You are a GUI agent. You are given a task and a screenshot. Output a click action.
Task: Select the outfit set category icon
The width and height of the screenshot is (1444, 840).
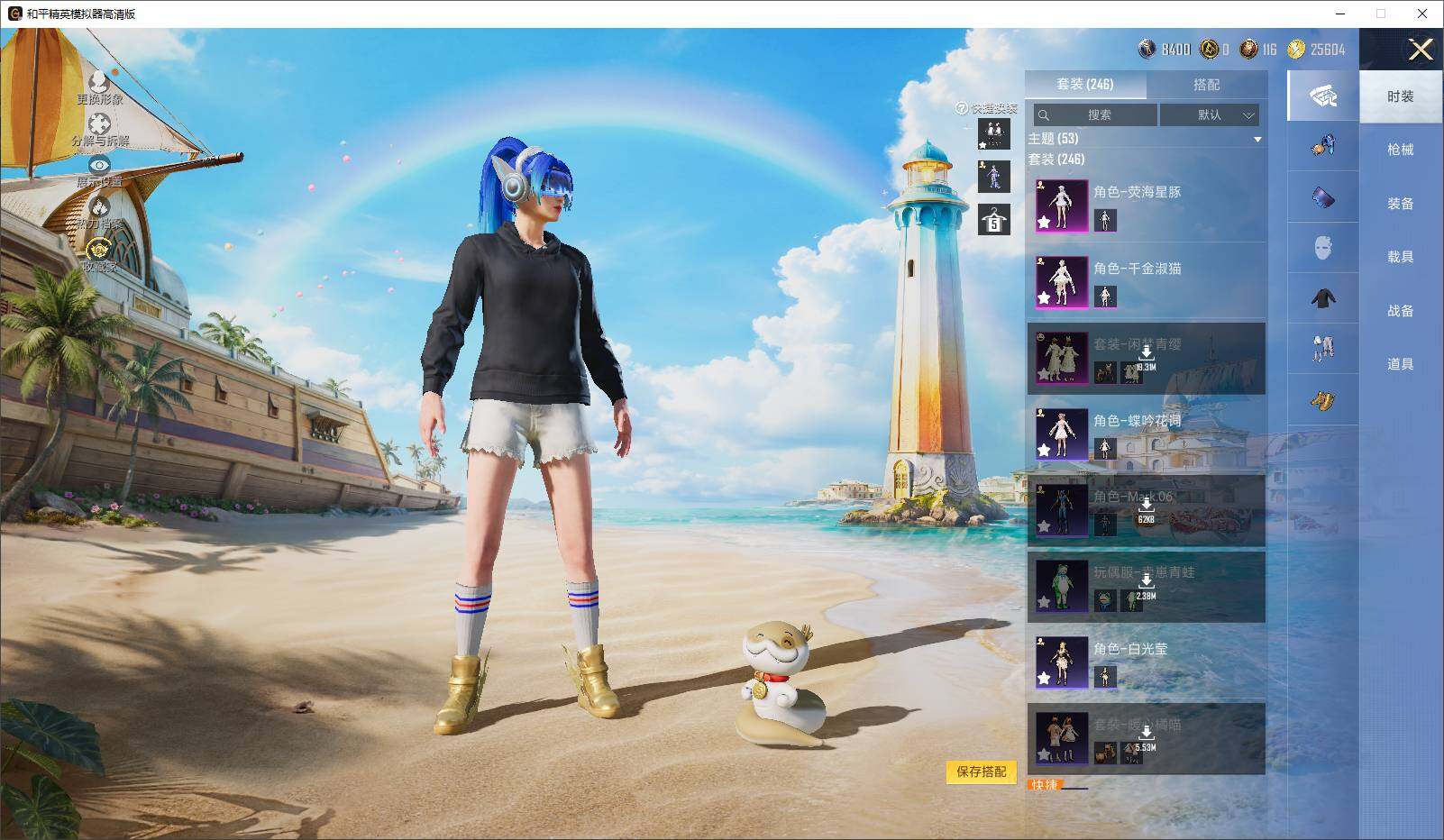point(1322,96)
